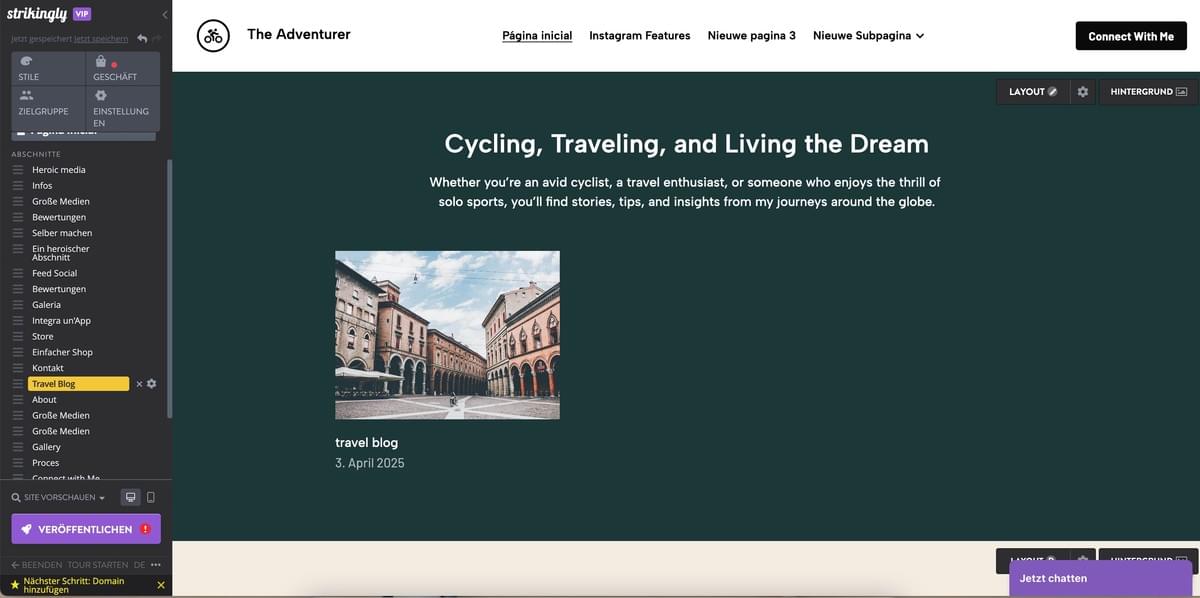The image size is (1200, 598).
Task: Delete the Travel Blog section with the x
Action: (x=139, y=384)
